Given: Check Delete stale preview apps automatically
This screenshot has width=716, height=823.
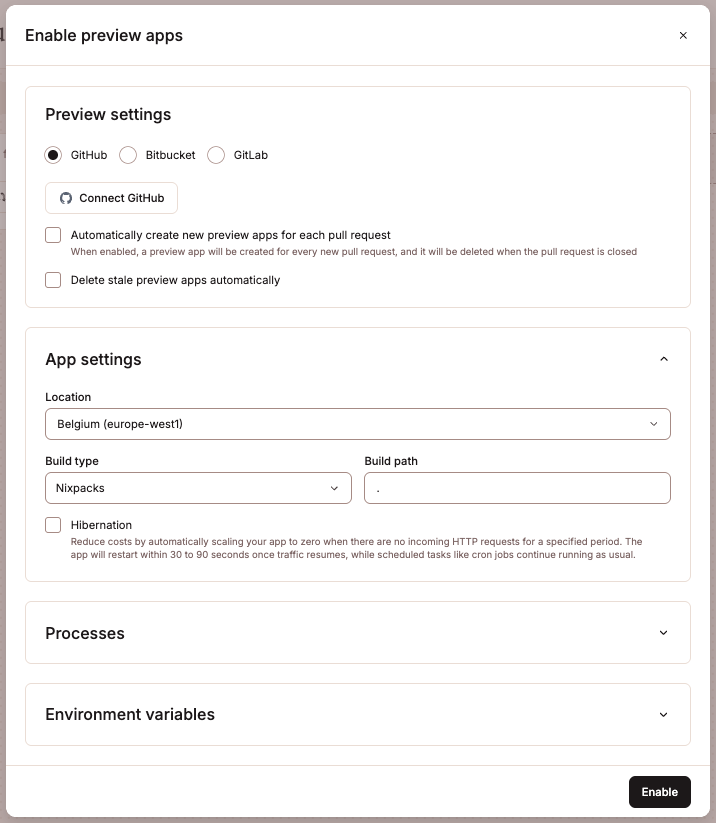Looking at the screenshot, I should click(x=53, y=280).
